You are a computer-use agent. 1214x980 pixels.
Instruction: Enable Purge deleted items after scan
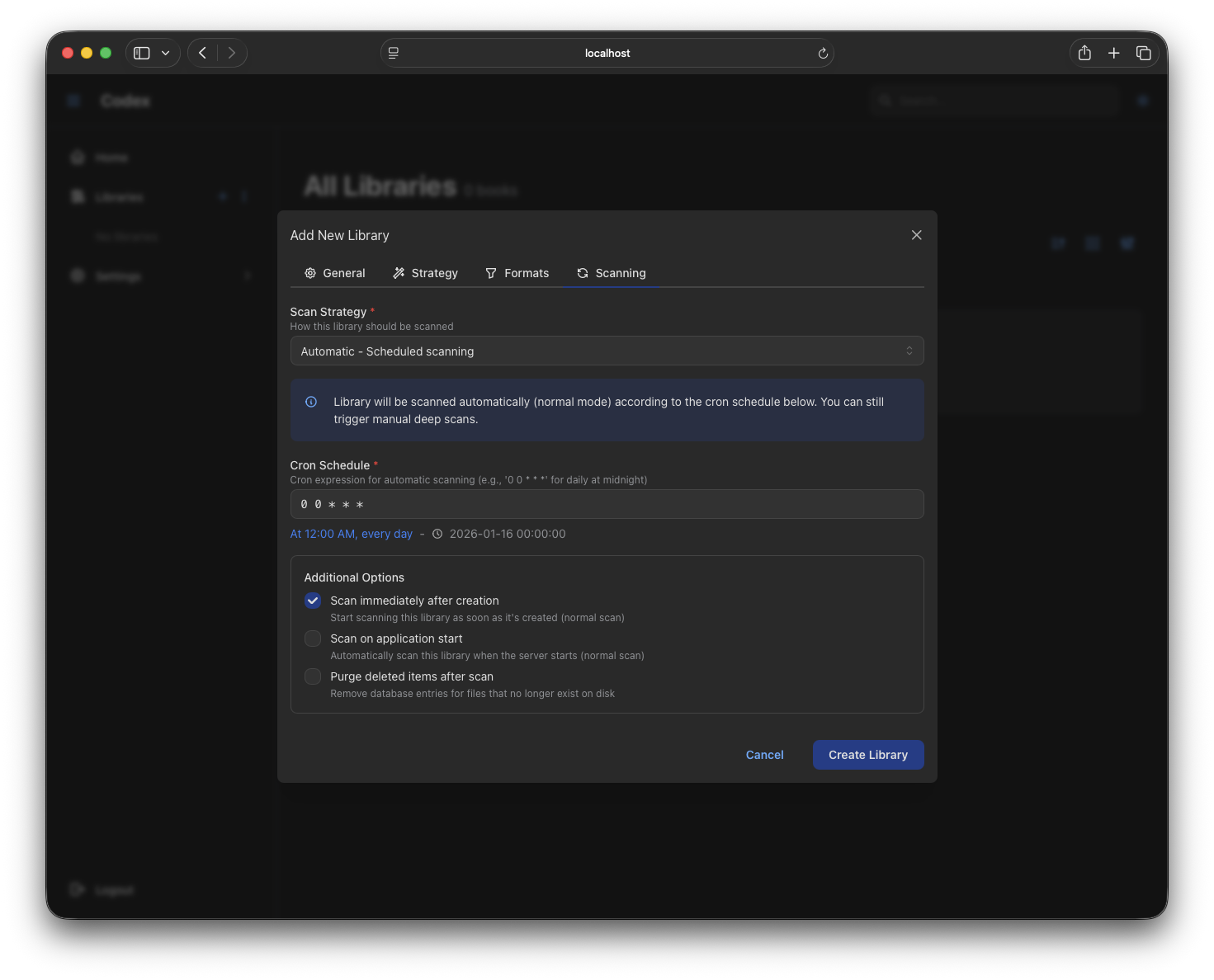point(313,676)
